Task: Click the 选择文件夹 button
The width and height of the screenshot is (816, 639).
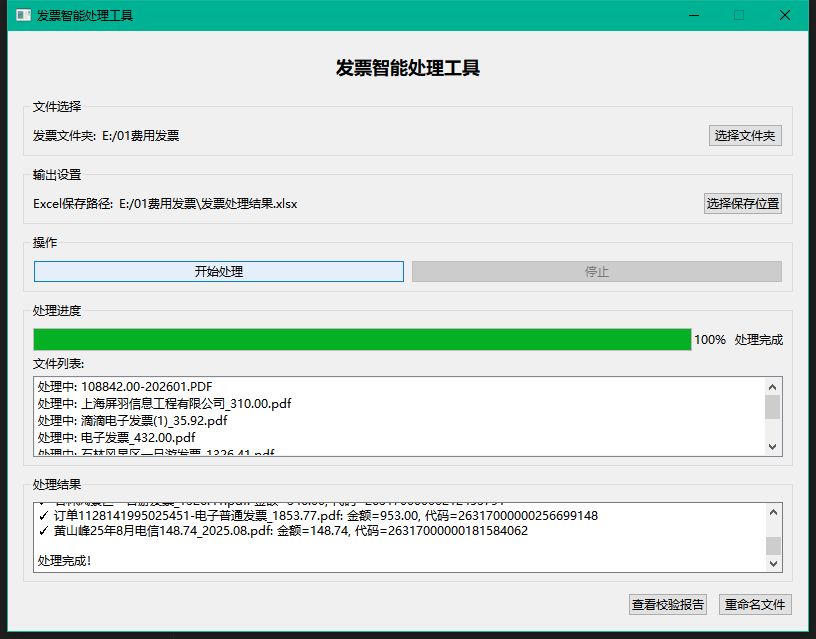Action: pos(745,136)
